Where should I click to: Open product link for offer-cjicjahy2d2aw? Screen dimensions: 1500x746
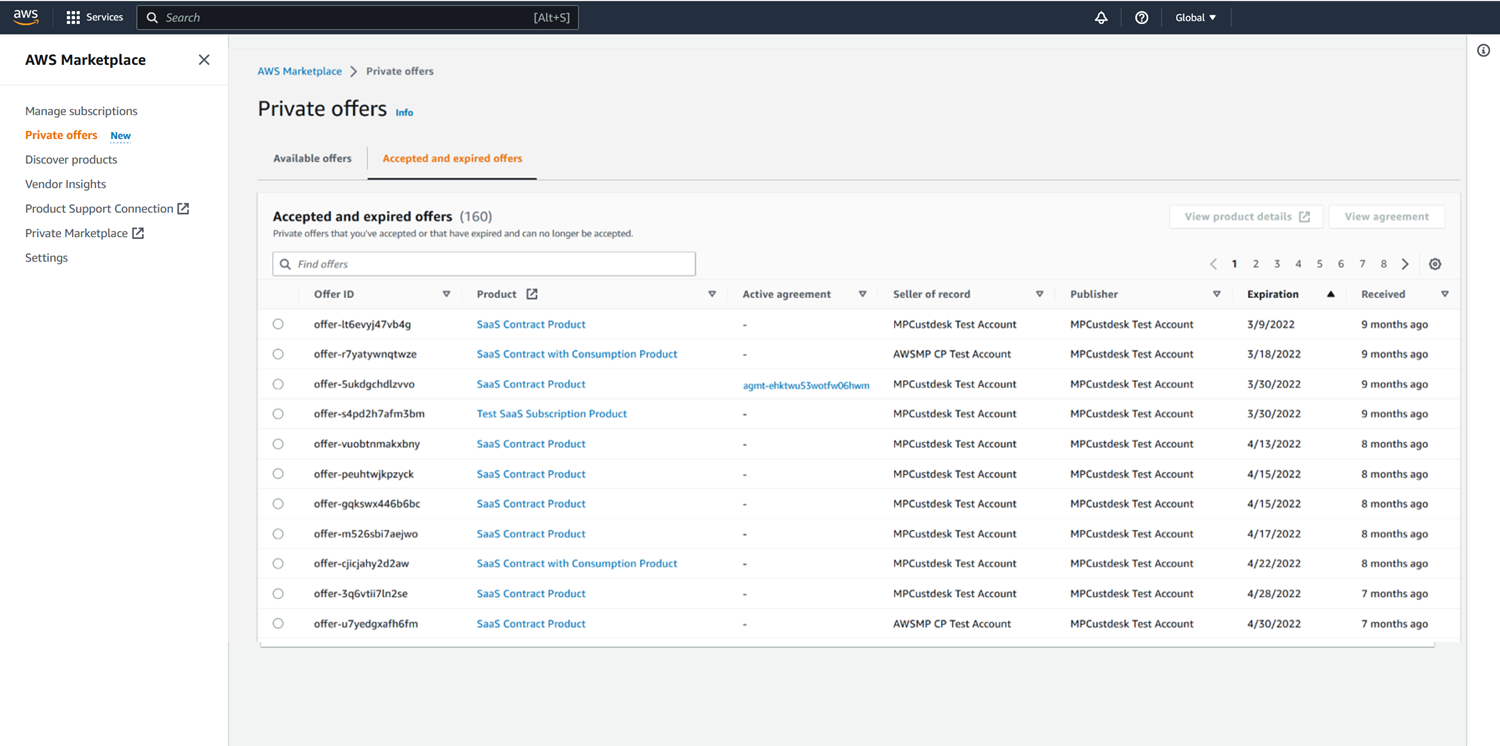577,564
